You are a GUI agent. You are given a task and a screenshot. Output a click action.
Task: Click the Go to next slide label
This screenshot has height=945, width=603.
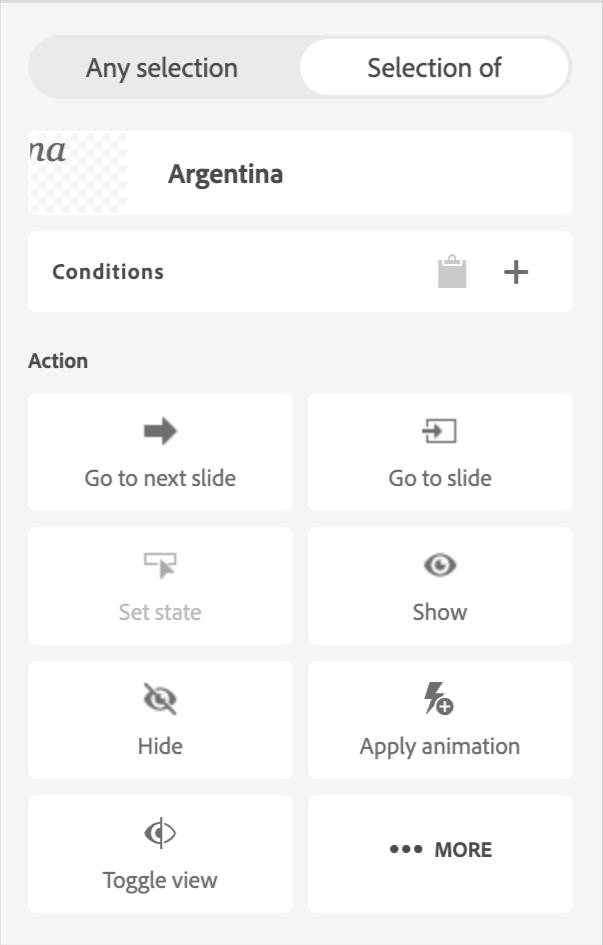(160, 478)
